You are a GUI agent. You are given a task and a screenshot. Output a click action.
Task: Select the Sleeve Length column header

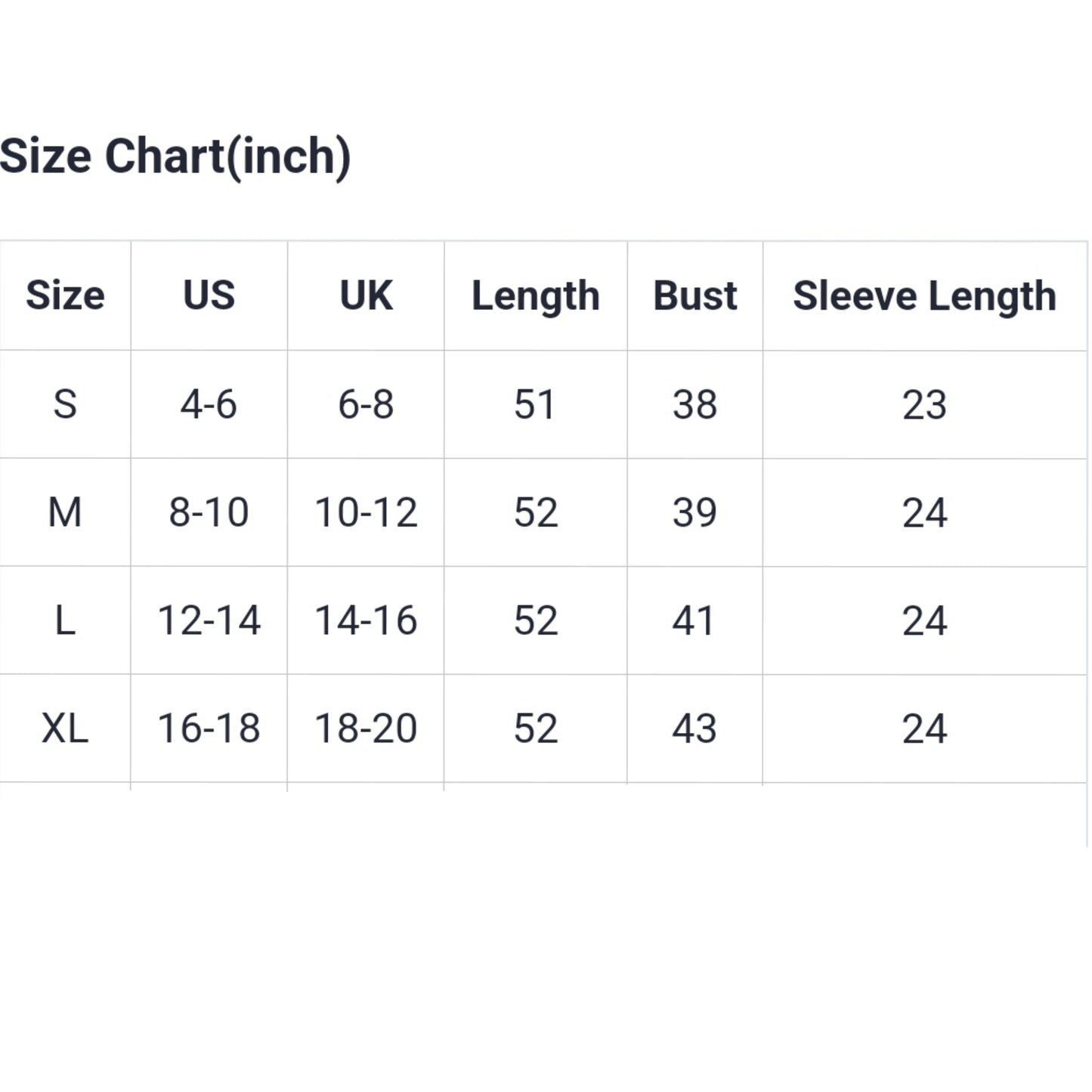[924, 295]
